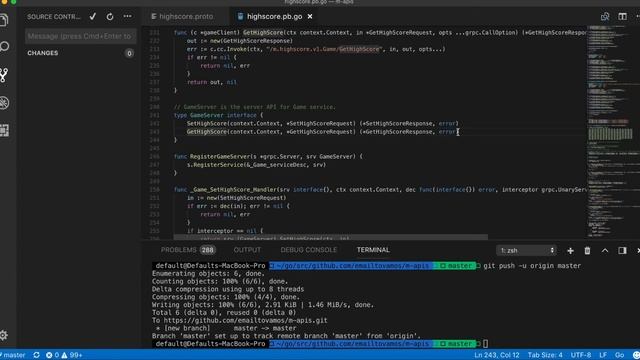Open the Extensions view in the activity bar
Screen dimensions: 640x360
[x=4, y=130]
